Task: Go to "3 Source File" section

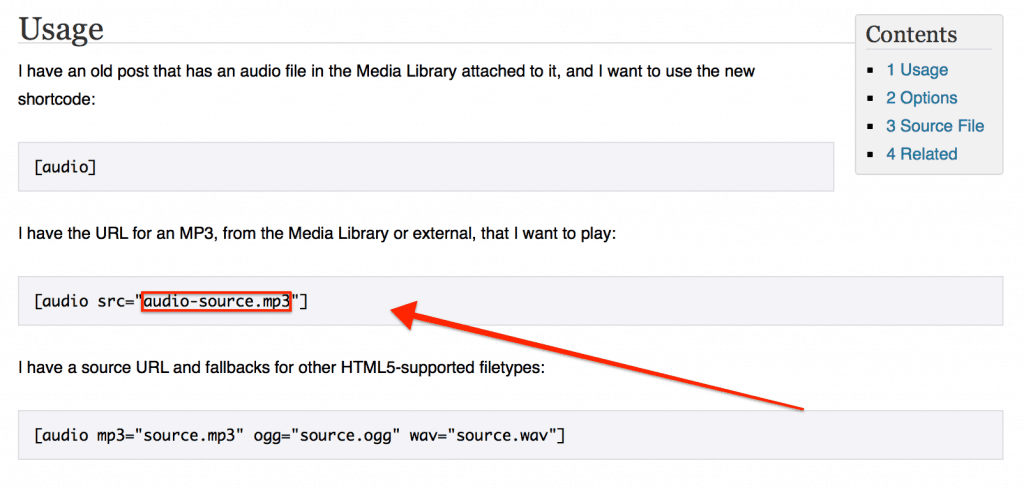Action: tap(935, 126)
